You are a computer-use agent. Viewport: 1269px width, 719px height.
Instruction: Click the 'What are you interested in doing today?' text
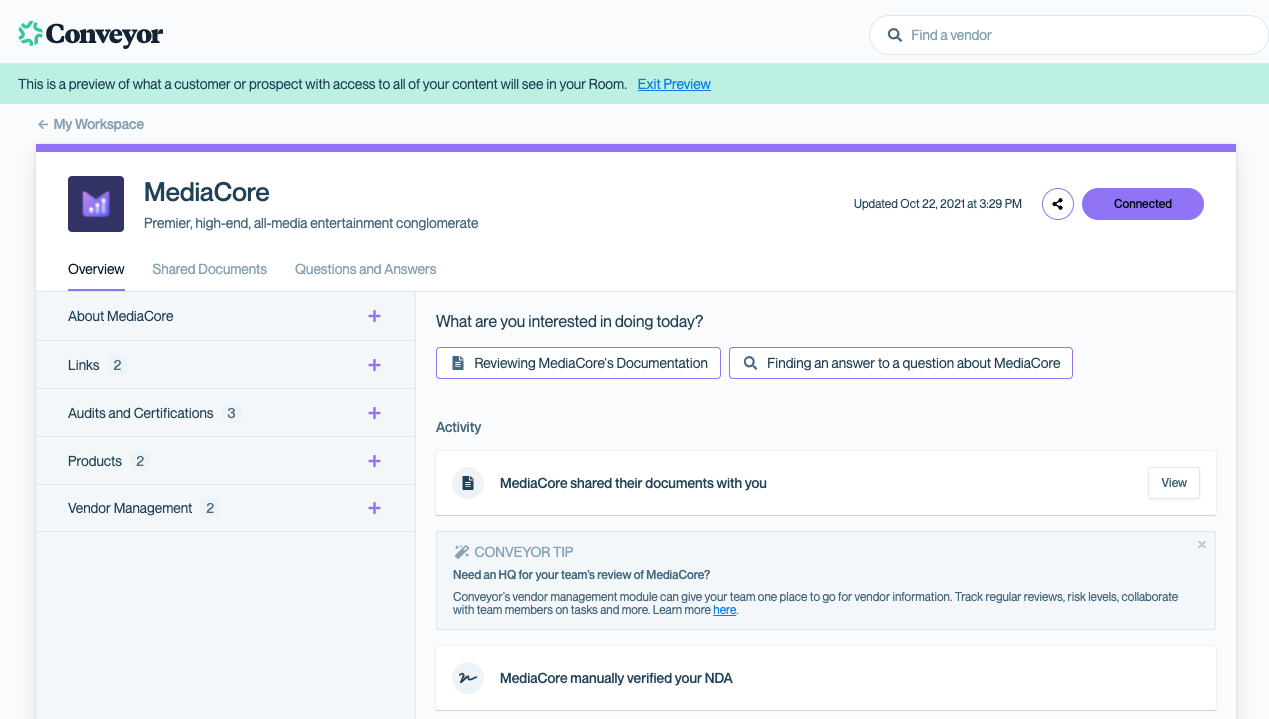(x=570, y=321)
